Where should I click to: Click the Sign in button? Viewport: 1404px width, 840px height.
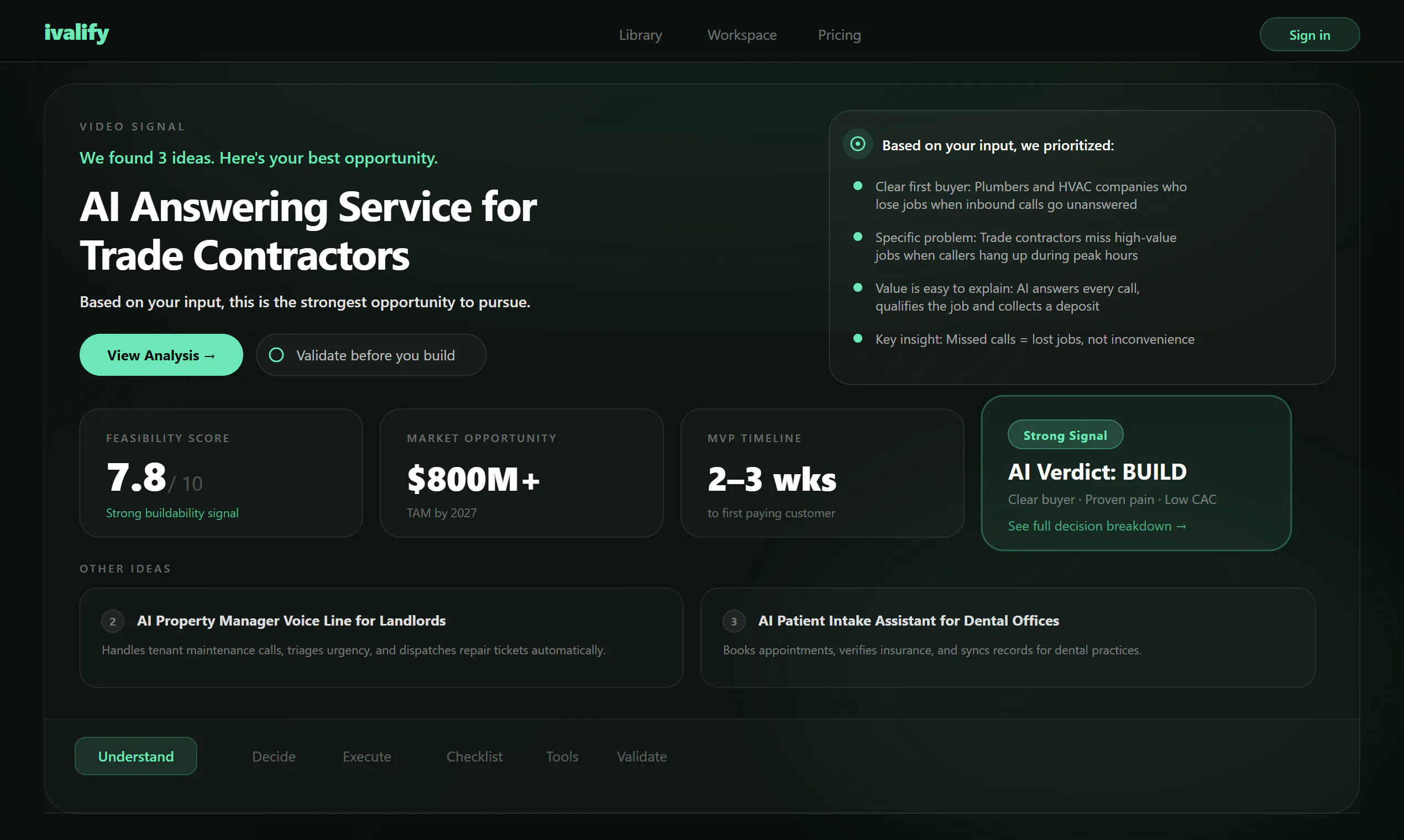coord(1309,34)
